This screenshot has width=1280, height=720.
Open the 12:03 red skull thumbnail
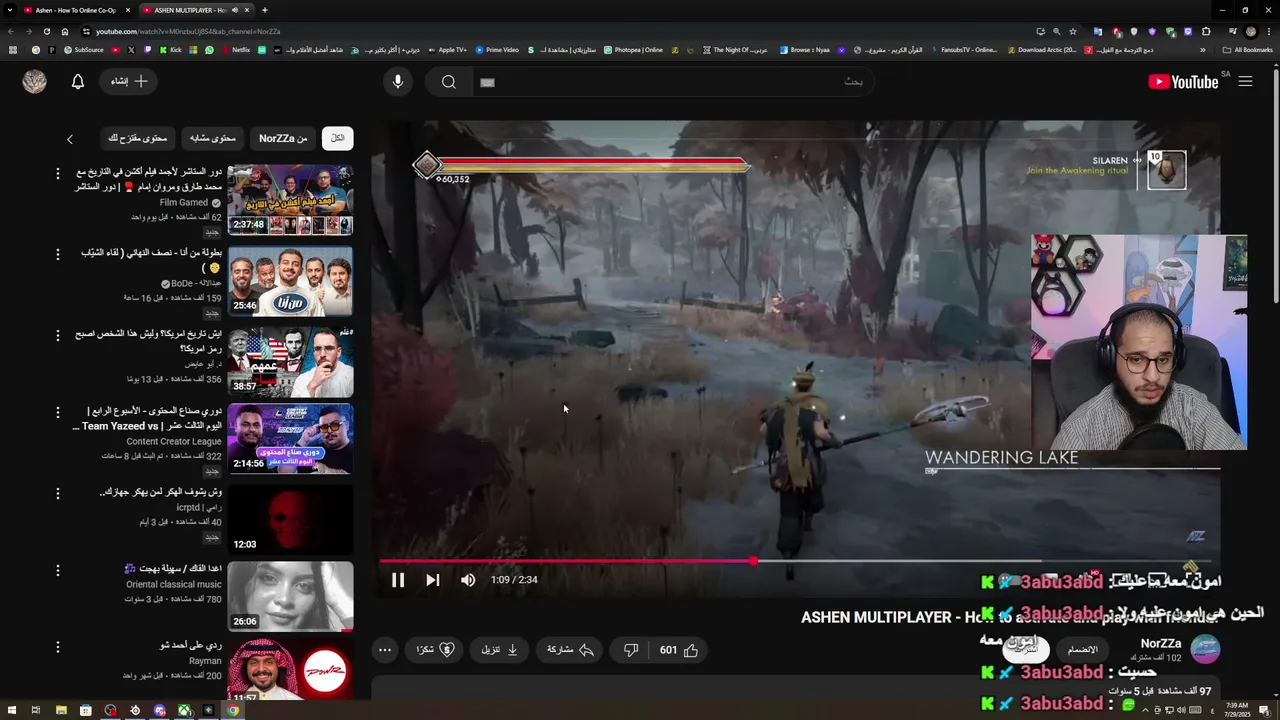(290, 519)
